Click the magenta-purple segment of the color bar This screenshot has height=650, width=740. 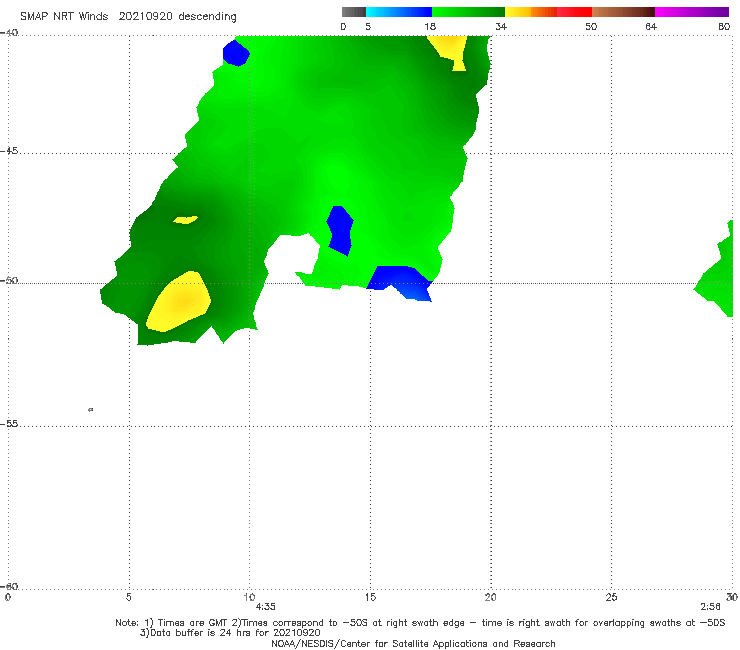coord(691,12)
